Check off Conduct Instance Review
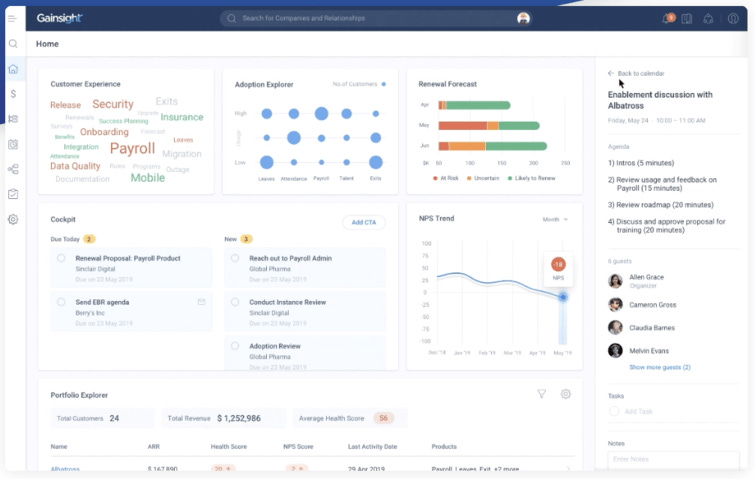 pos(235,302)
